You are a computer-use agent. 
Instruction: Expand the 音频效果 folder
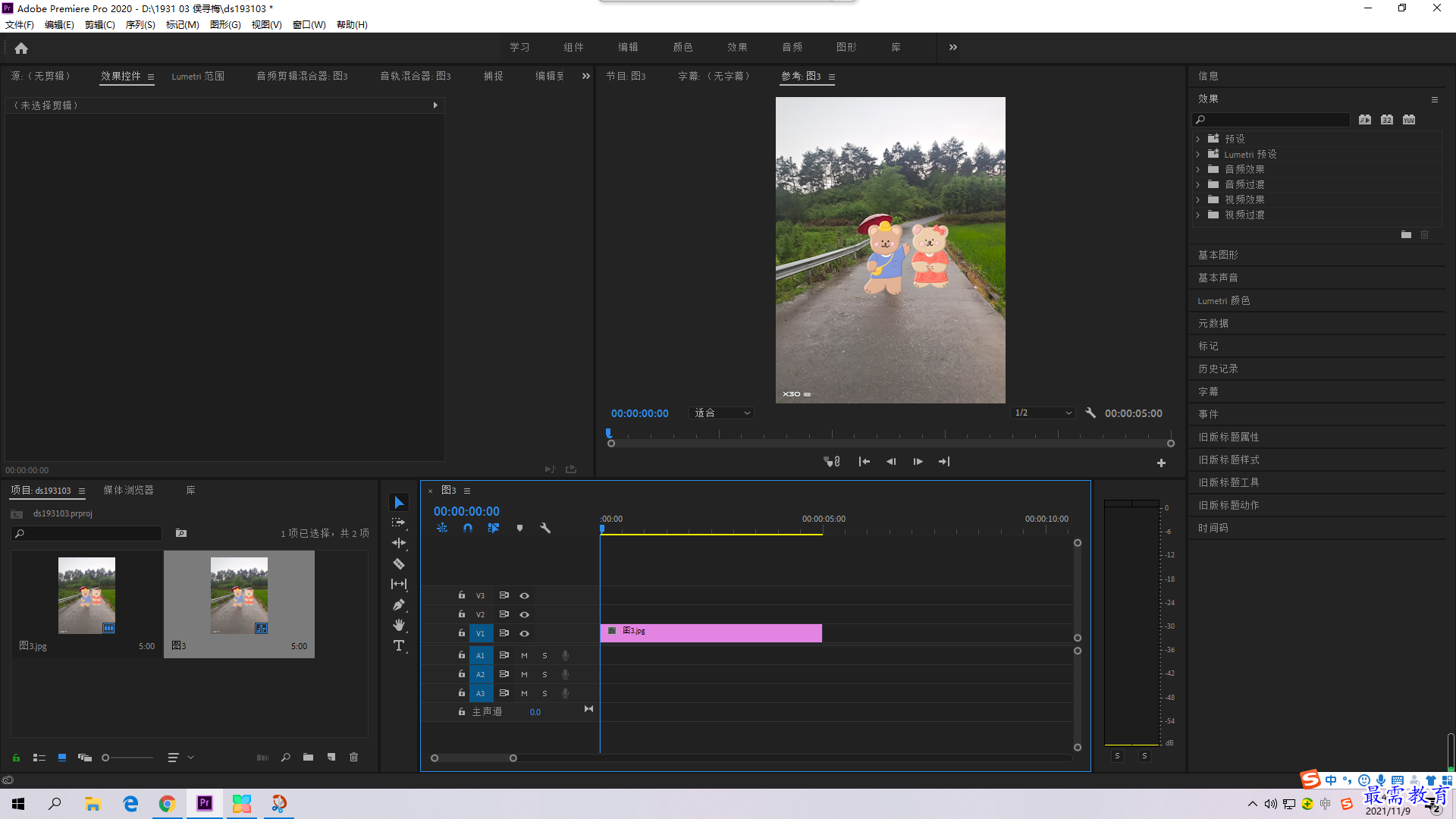[x=1198, y=169]
